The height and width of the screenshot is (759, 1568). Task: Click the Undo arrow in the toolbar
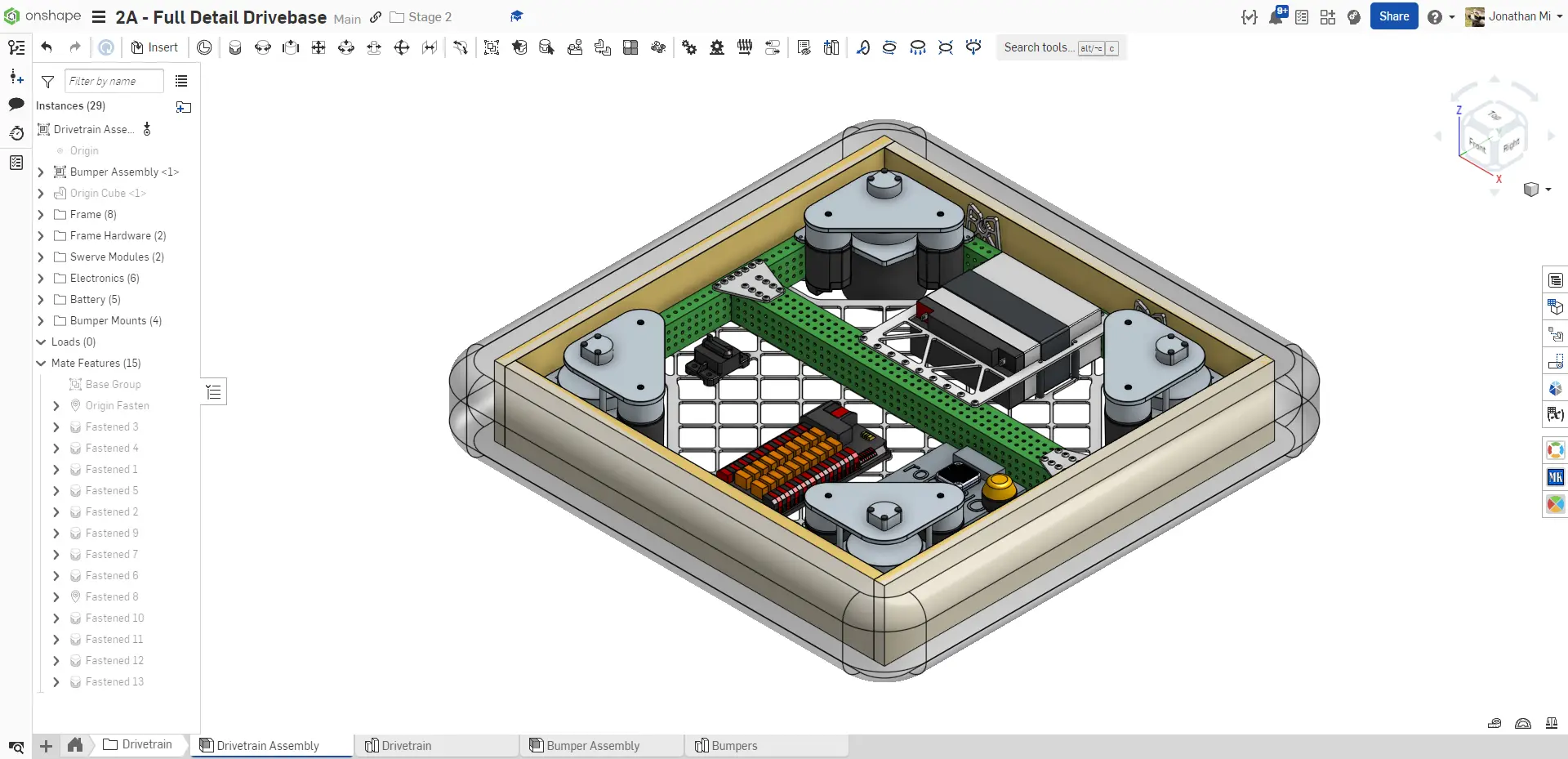(47, 47)
